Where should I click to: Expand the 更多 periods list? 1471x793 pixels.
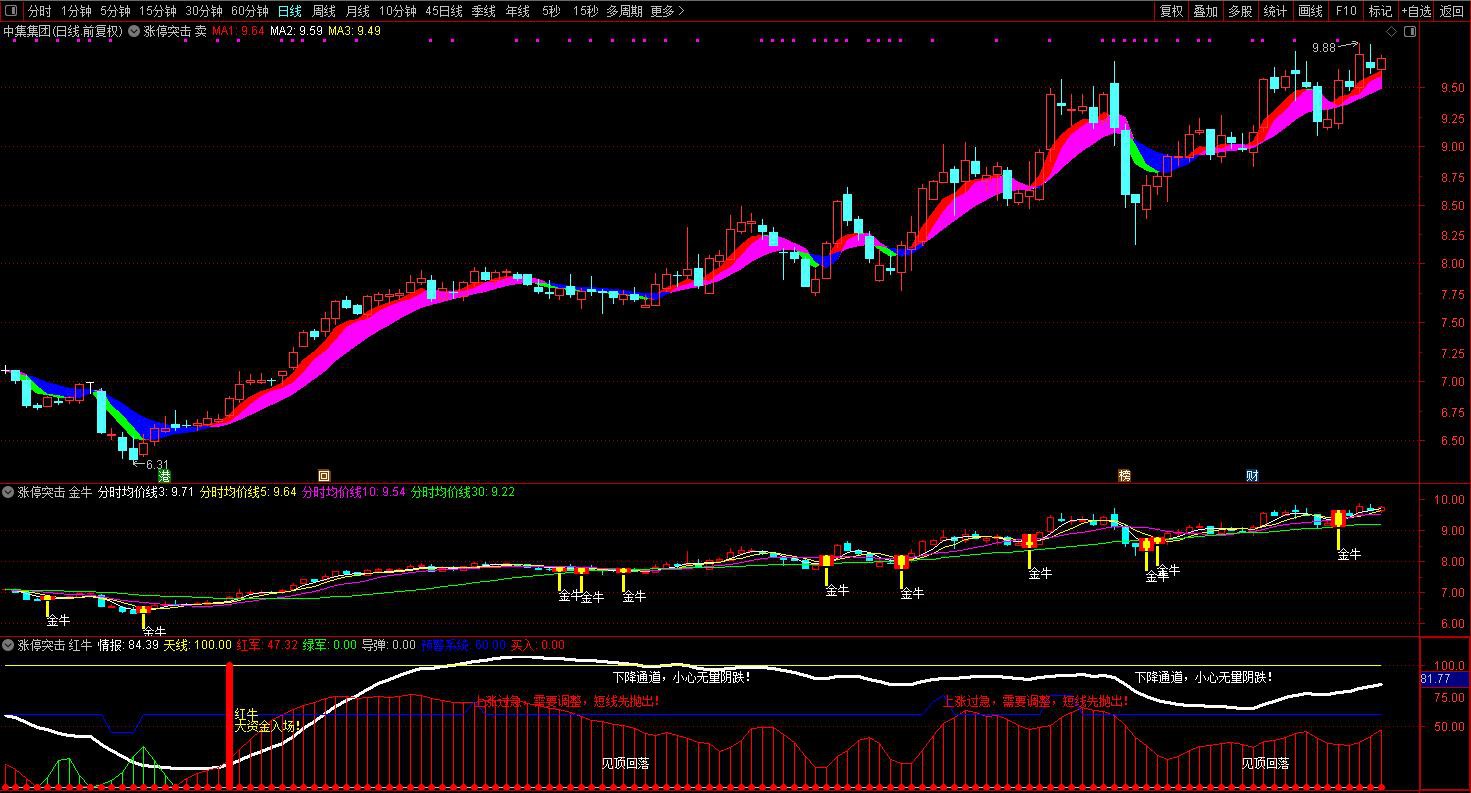pos(667,11)
